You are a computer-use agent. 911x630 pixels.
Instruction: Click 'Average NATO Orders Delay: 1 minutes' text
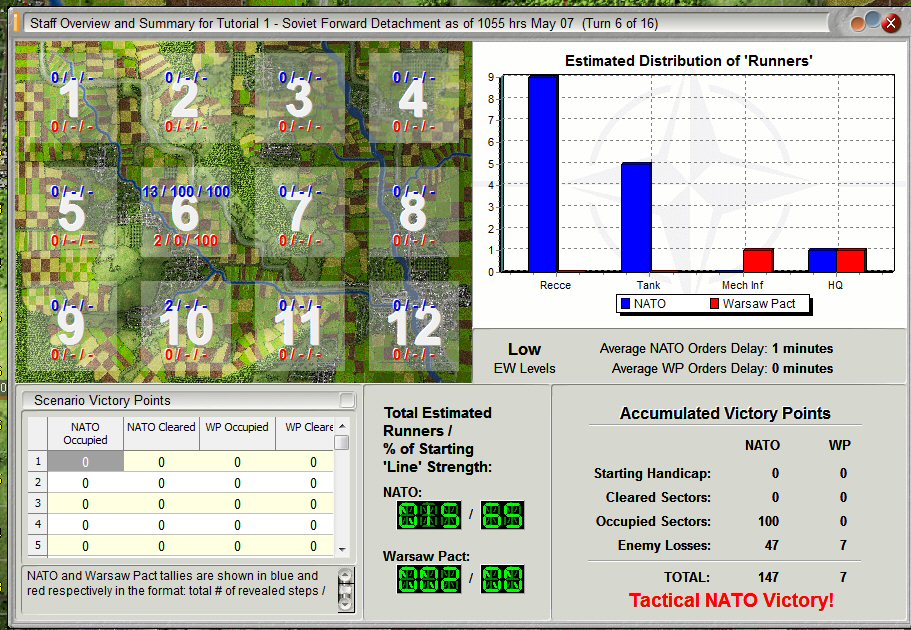point(716,349)
